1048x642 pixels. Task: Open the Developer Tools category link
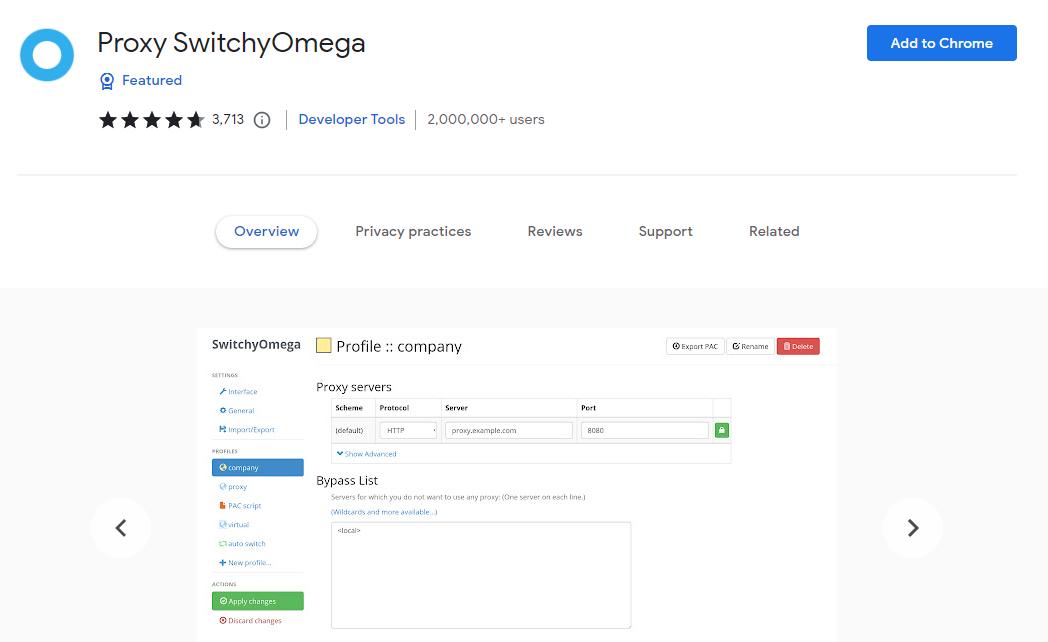click(352, 120)
